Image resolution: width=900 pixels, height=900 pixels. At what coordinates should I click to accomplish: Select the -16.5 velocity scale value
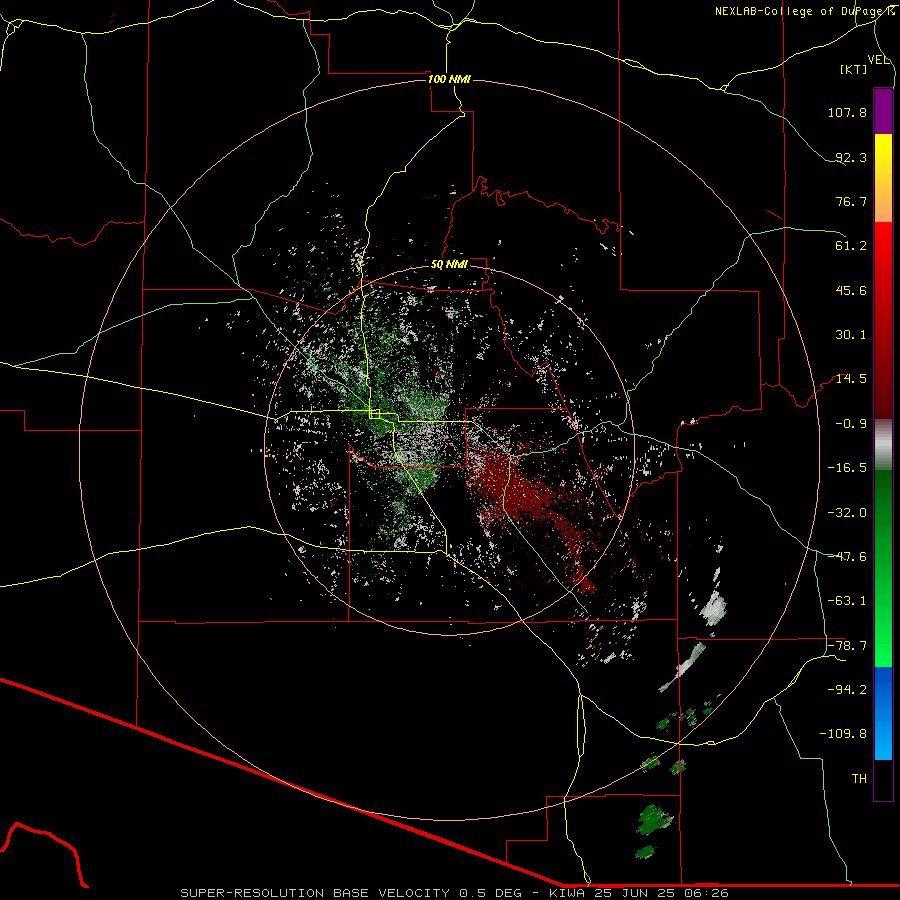(x=847, y=468)
